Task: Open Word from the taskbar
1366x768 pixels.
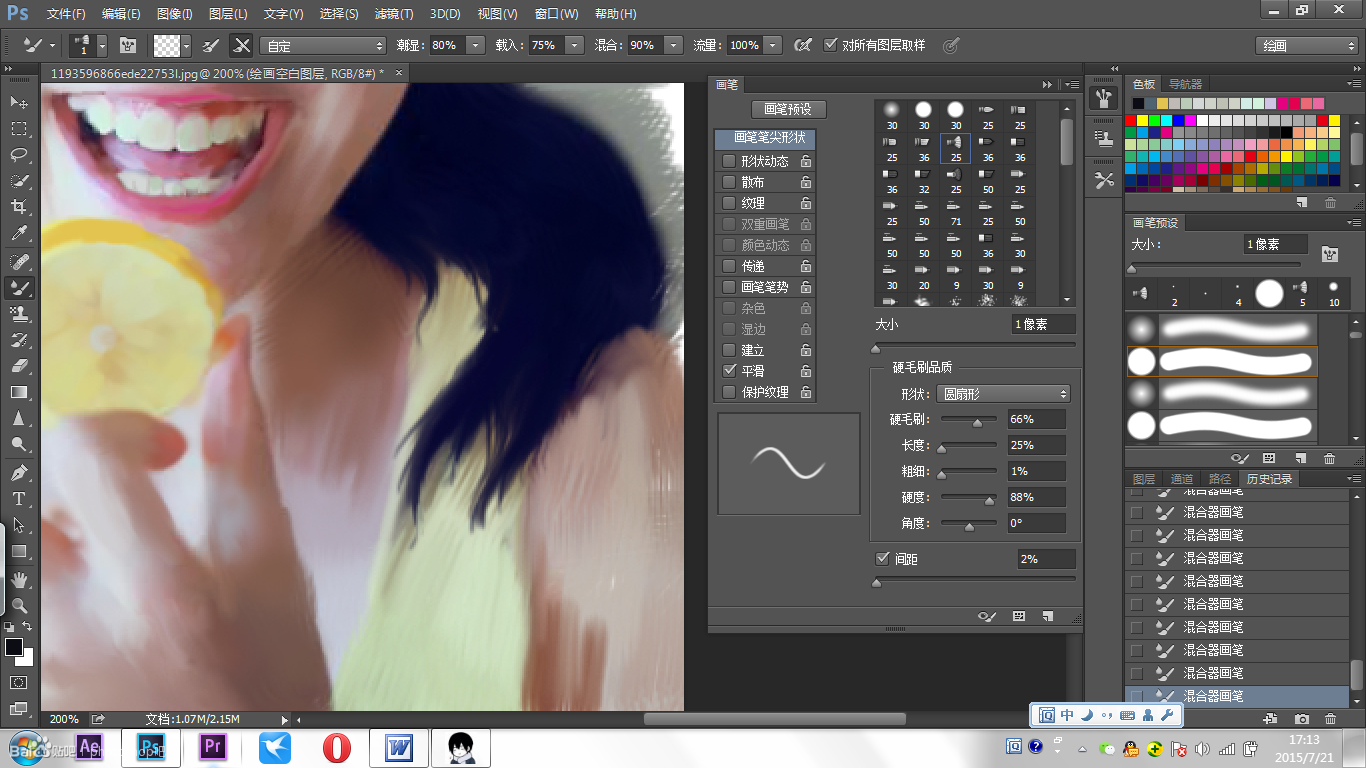Action: coord(399,747)
